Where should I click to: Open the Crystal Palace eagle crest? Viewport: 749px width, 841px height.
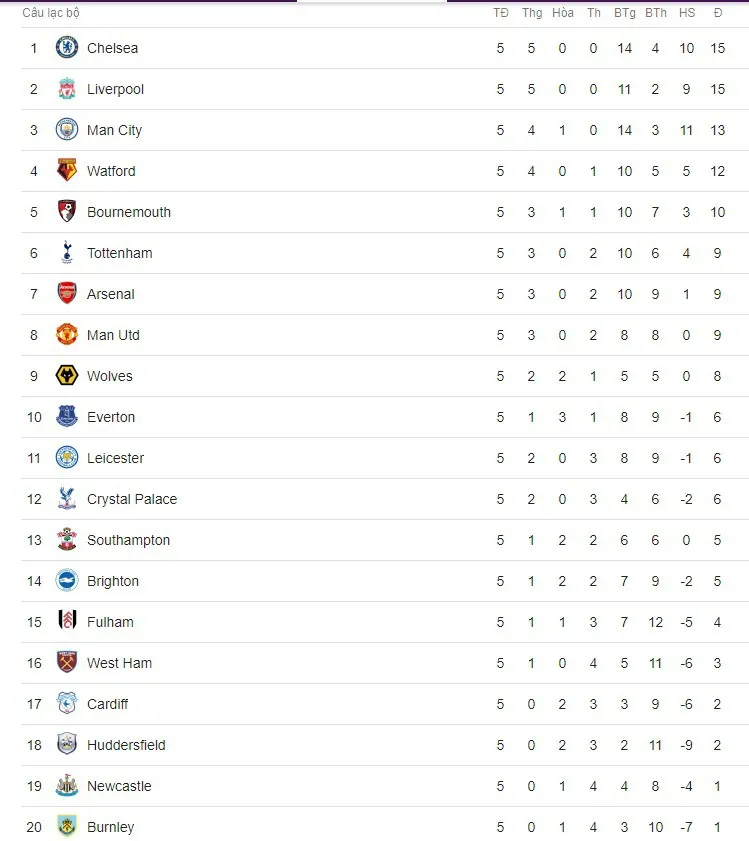(x=67, y=499)
